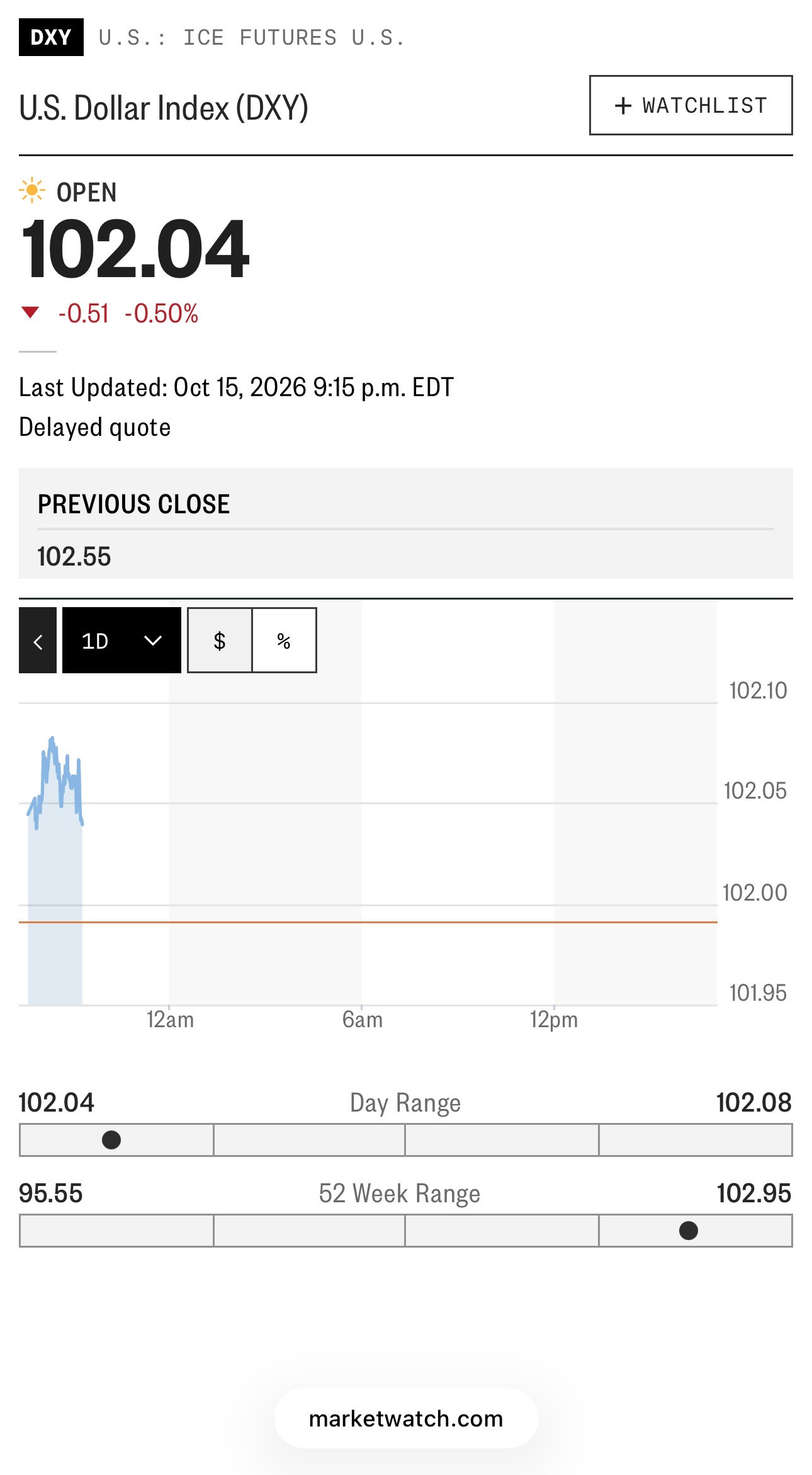Screen dimensions: 812x1475
Task: Click the 12am time axis label
Action: 170,1020
